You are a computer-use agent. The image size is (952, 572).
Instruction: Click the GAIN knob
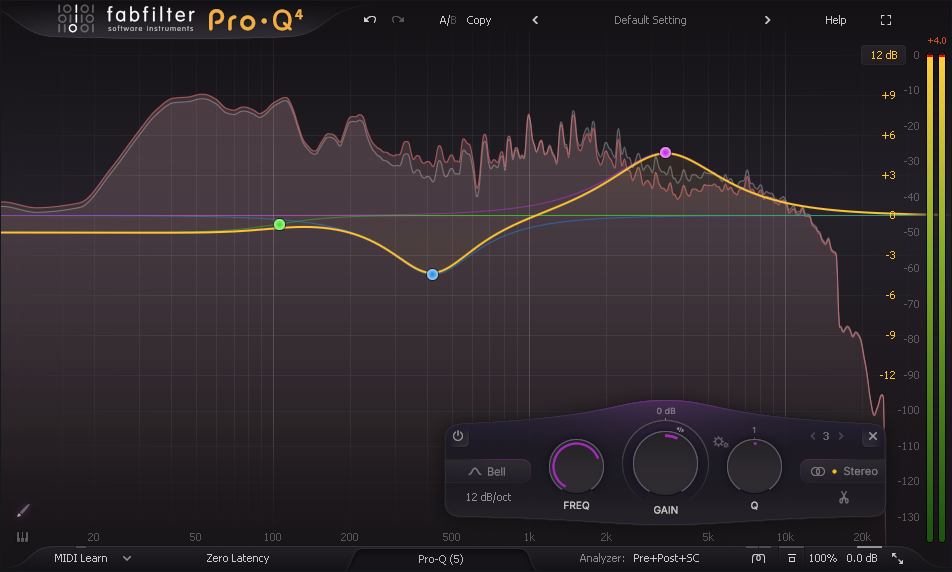(666, 459)
